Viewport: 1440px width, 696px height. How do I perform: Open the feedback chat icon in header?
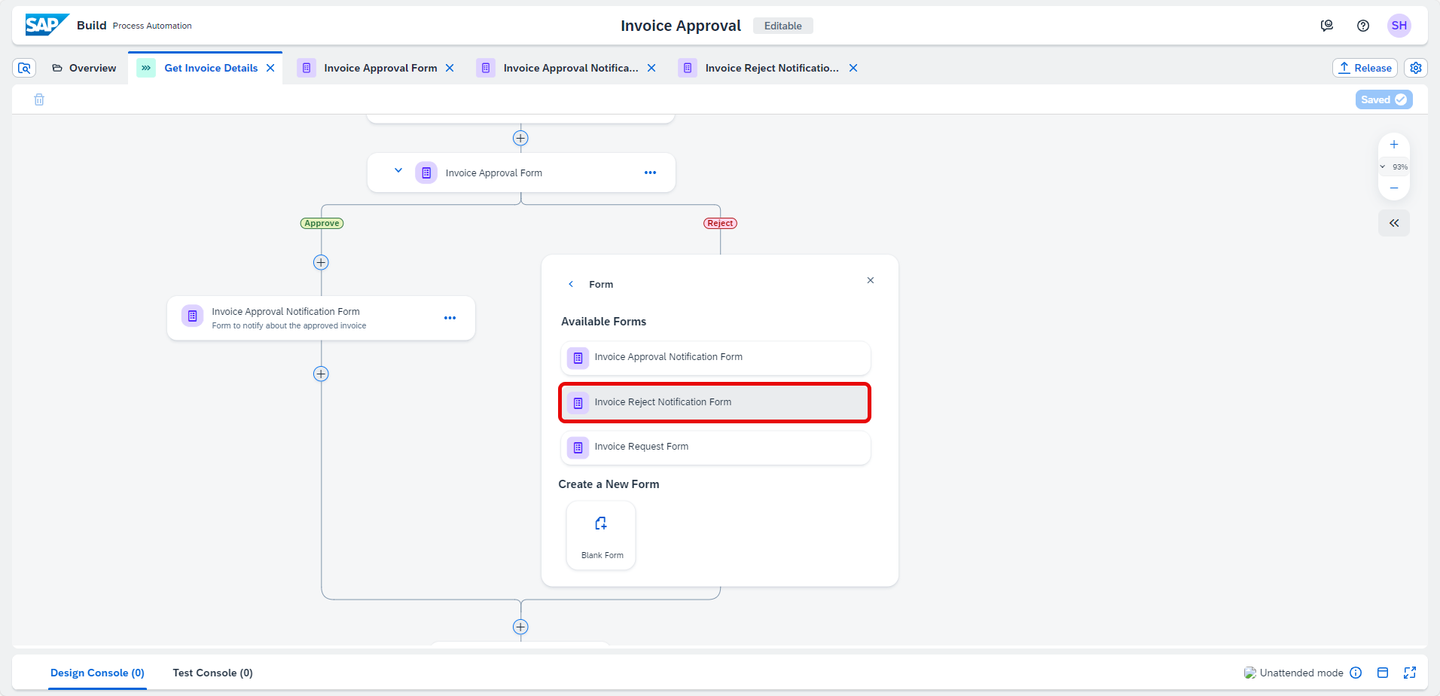click(1327, 26)
